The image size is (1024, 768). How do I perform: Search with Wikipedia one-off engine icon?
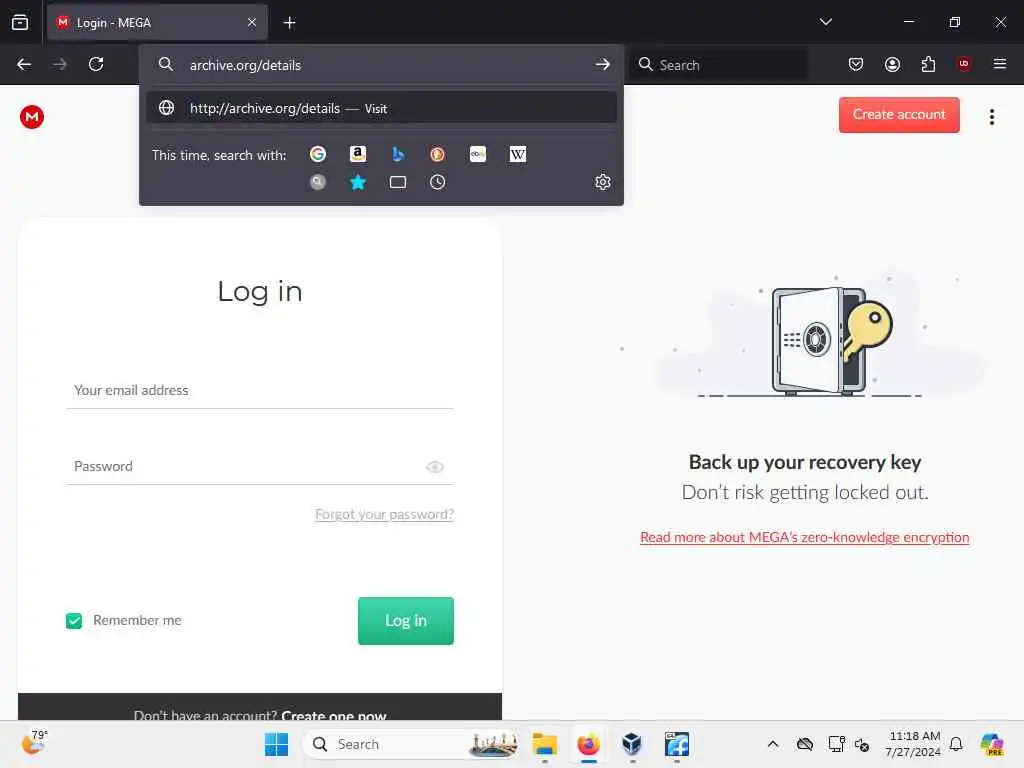[518, 154]
